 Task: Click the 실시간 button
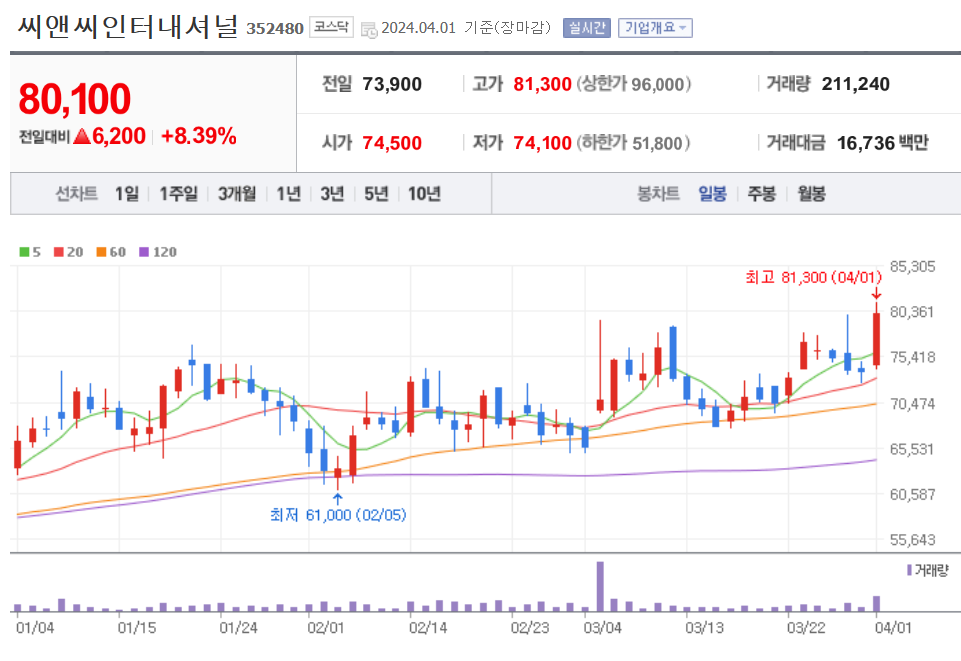point(587,28)
